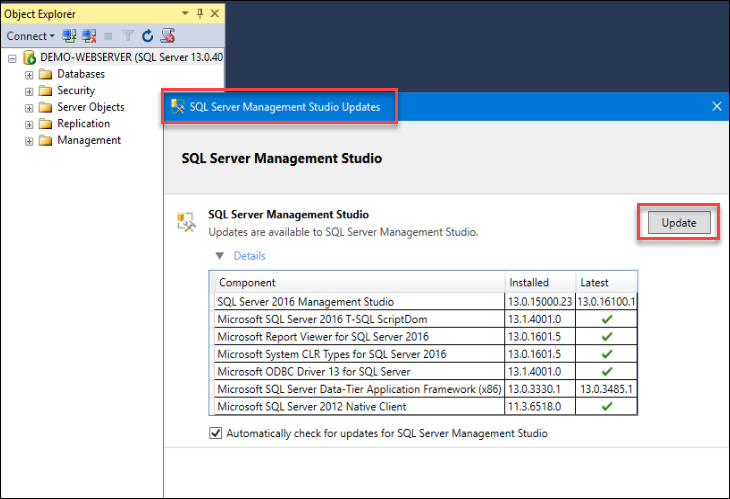
Task: Click the Installed column header
Action: (540, 282)
